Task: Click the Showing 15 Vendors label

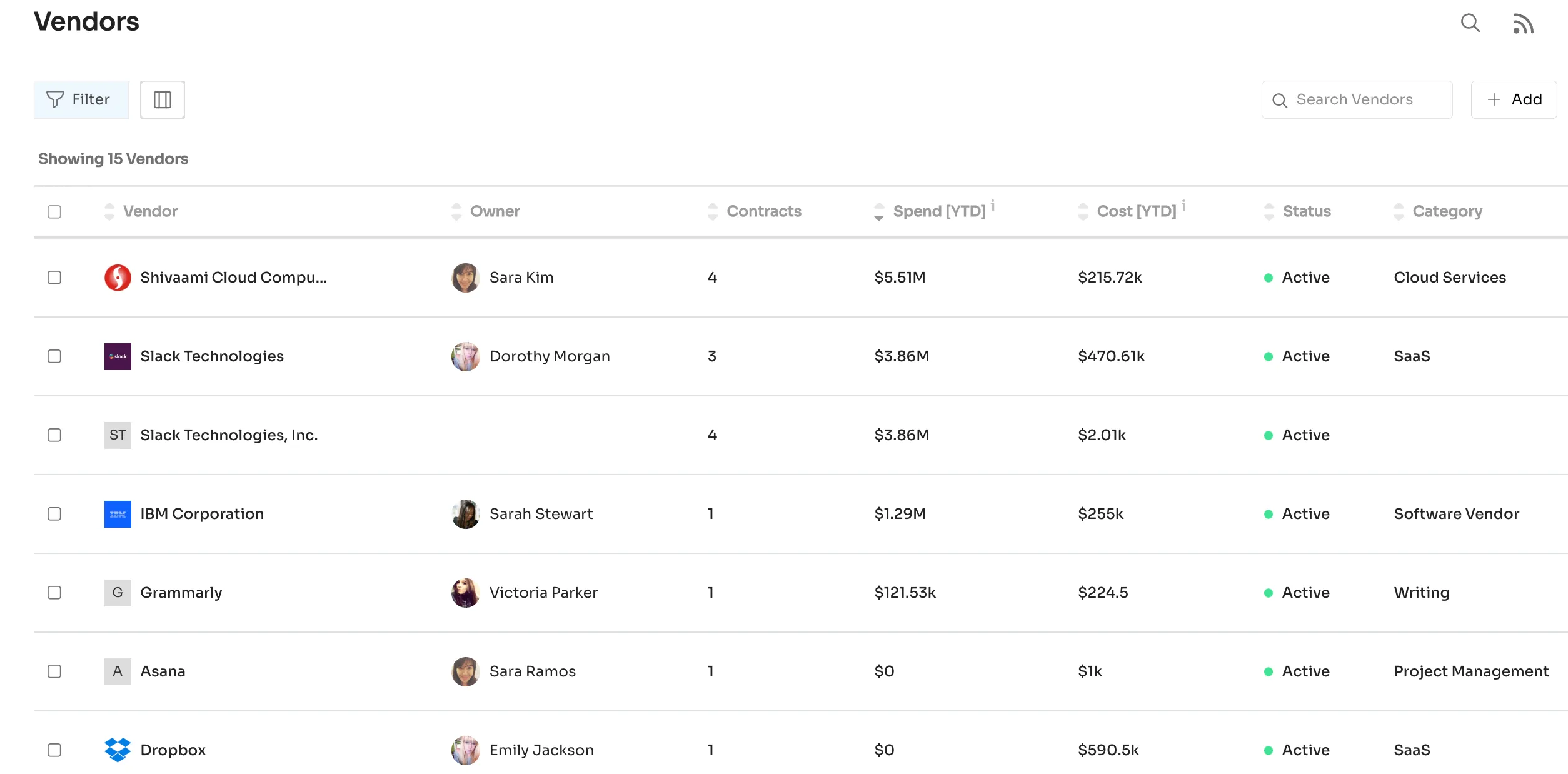Action: (x=113, y=159)
